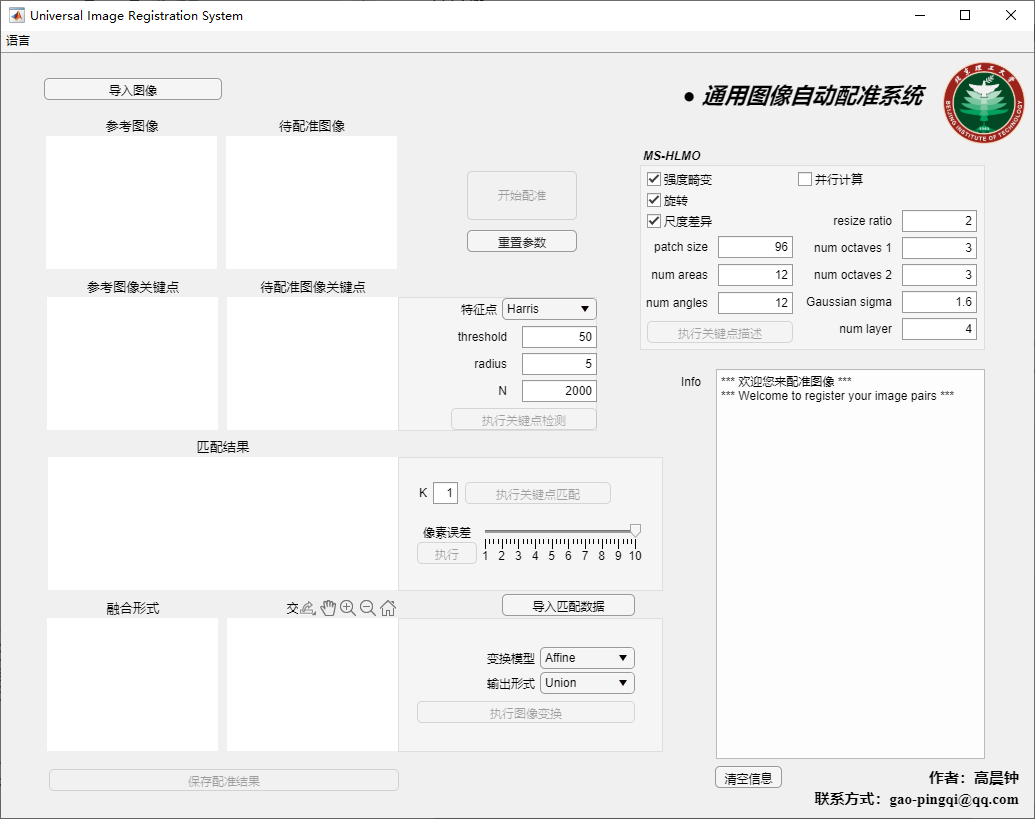Click the restore view home icon
This screenshot has height=819, width=1035.
(388, 608)
